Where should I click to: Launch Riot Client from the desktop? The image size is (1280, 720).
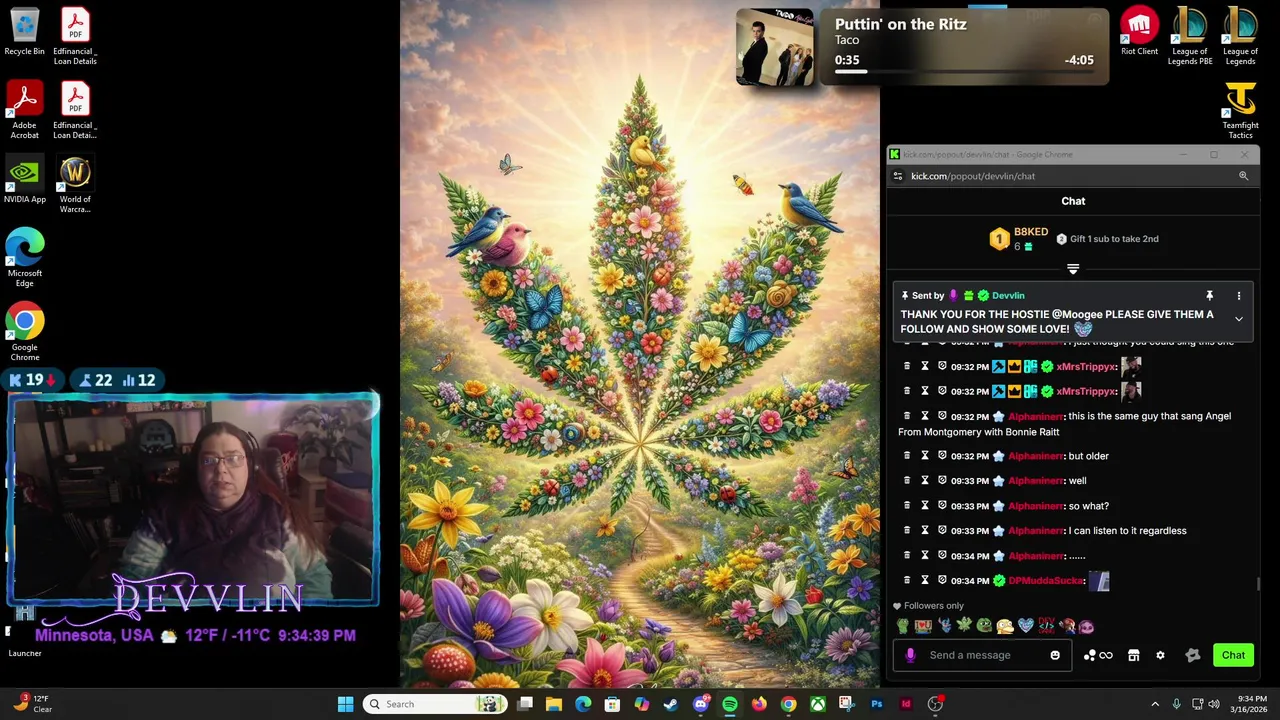tap(1139, 31)
